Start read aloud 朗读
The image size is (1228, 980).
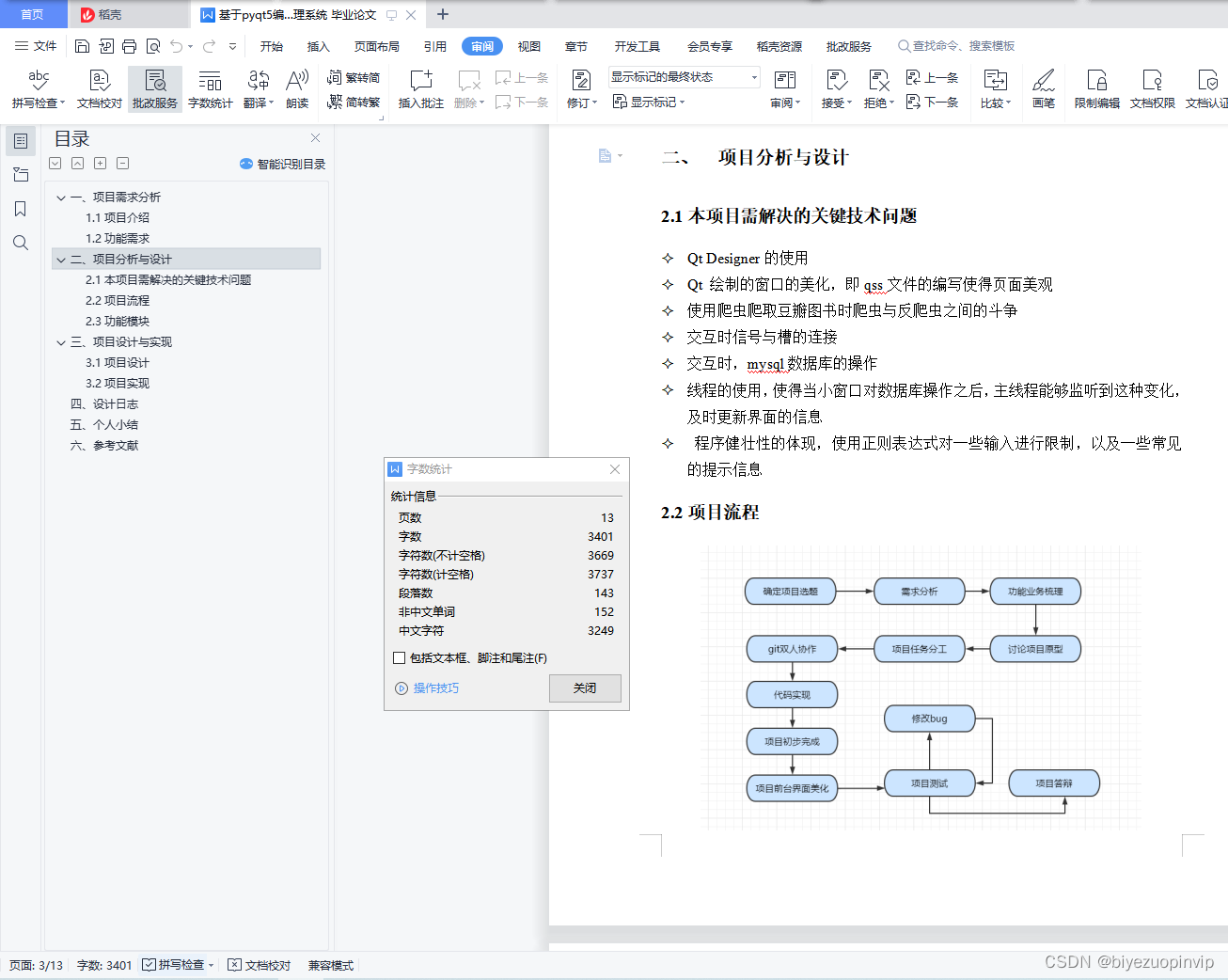pos(296,89)
